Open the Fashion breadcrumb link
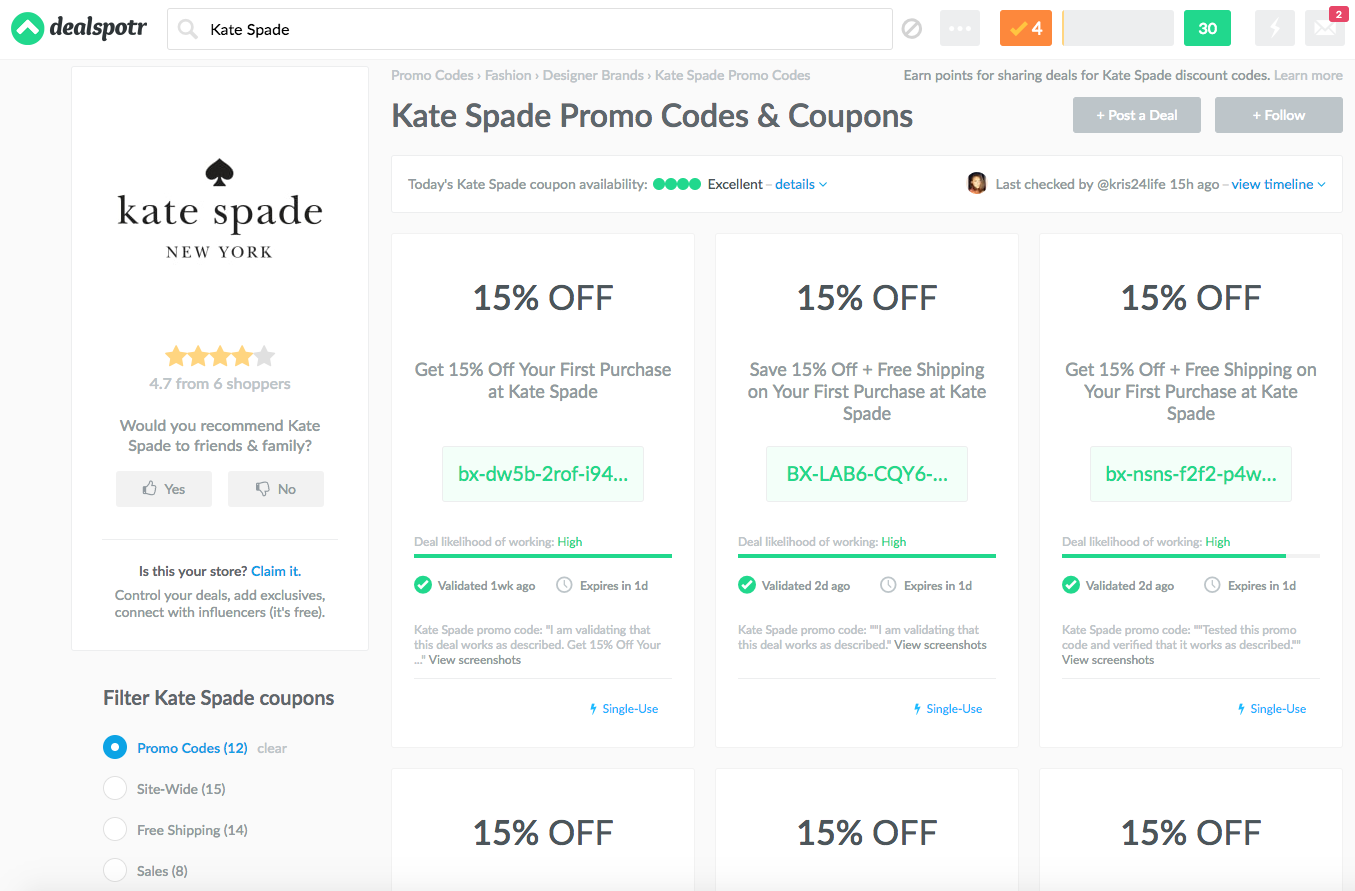The image size is (1355, 891). (508, 75)
